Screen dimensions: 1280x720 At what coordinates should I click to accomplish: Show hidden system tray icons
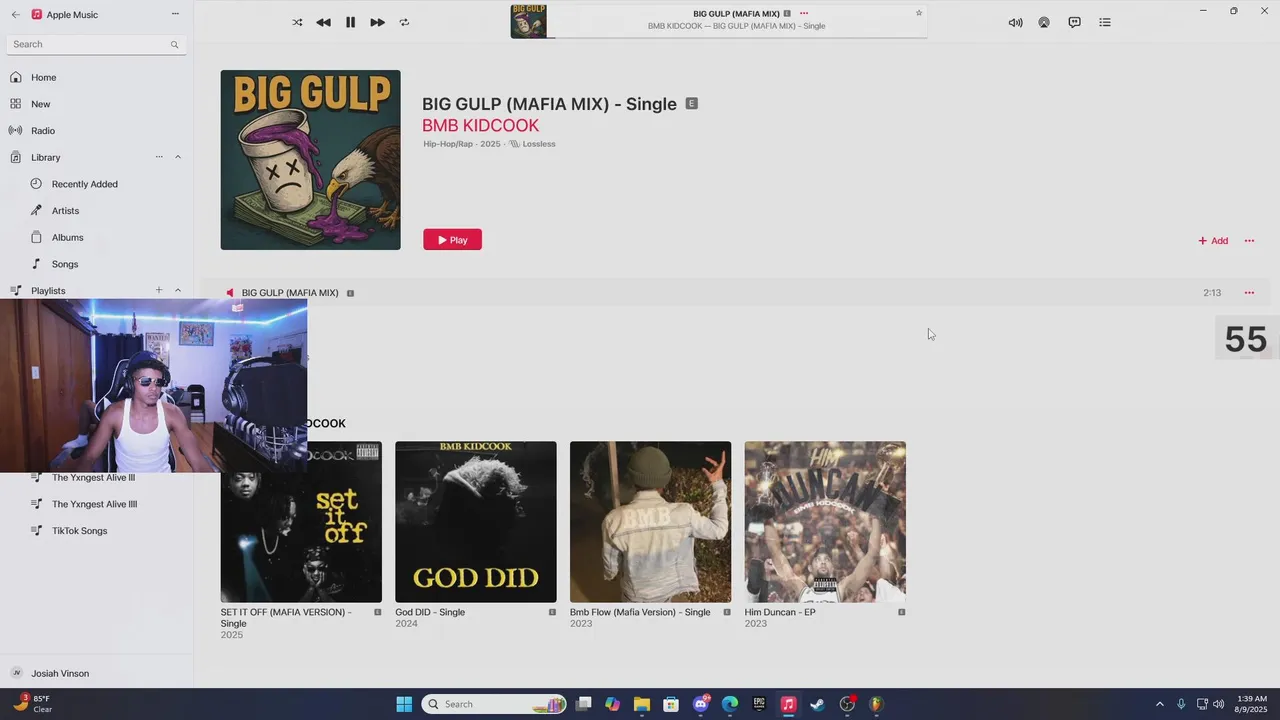click(x=1160, y=704)
